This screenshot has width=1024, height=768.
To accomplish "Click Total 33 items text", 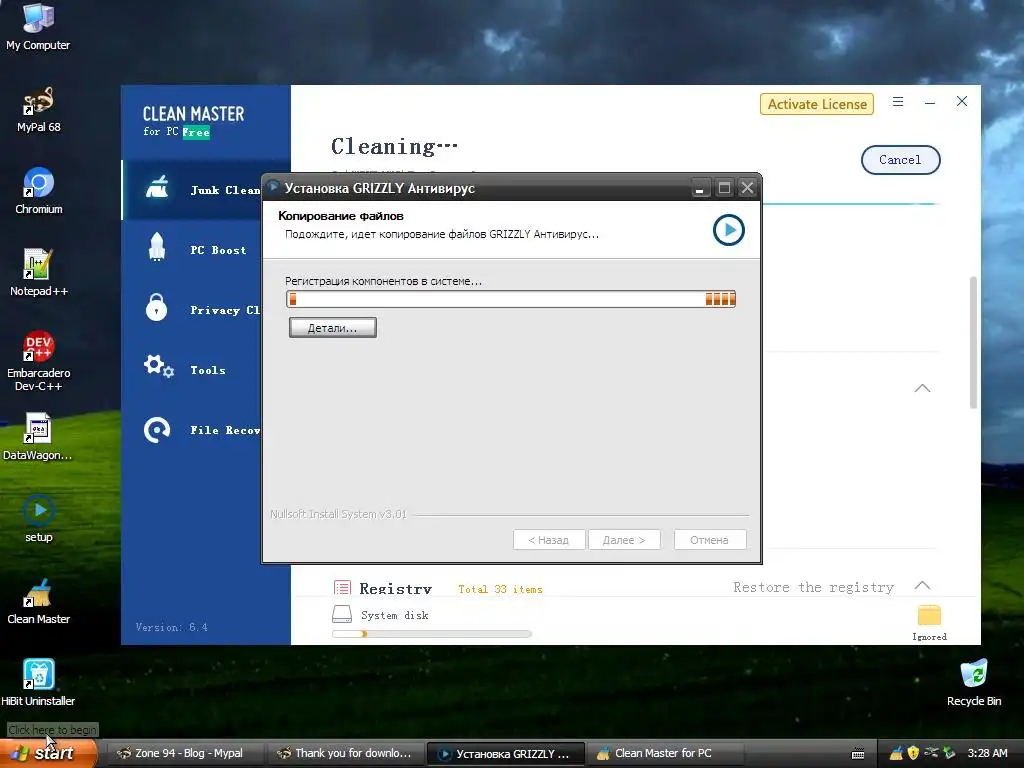I will point(500,589).
